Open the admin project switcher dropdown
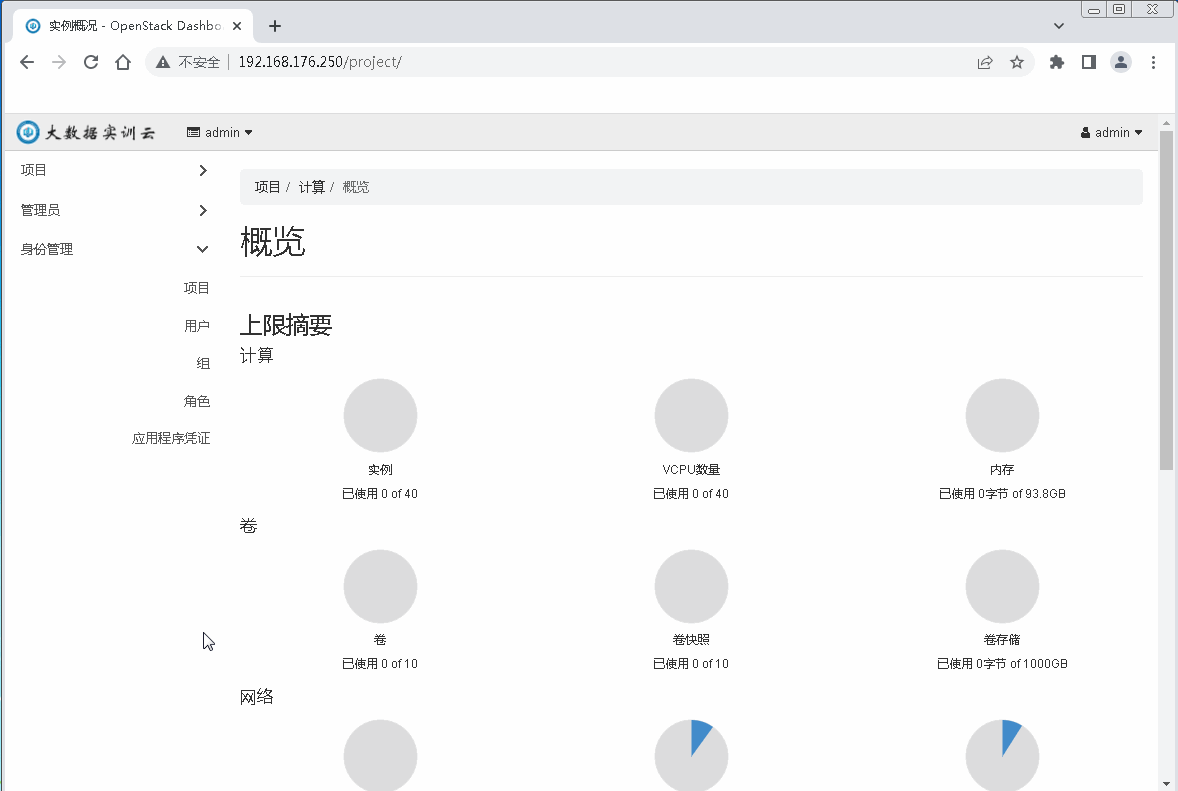Viewport: 1178px width, 791px height. (219, 131)
